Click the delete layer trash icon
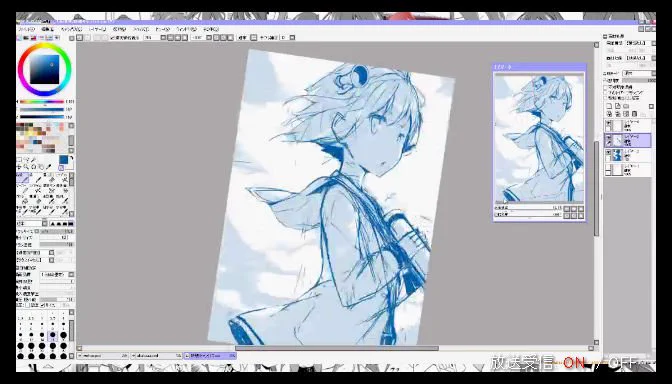672x384 pixels. click(x=634, y=113)
